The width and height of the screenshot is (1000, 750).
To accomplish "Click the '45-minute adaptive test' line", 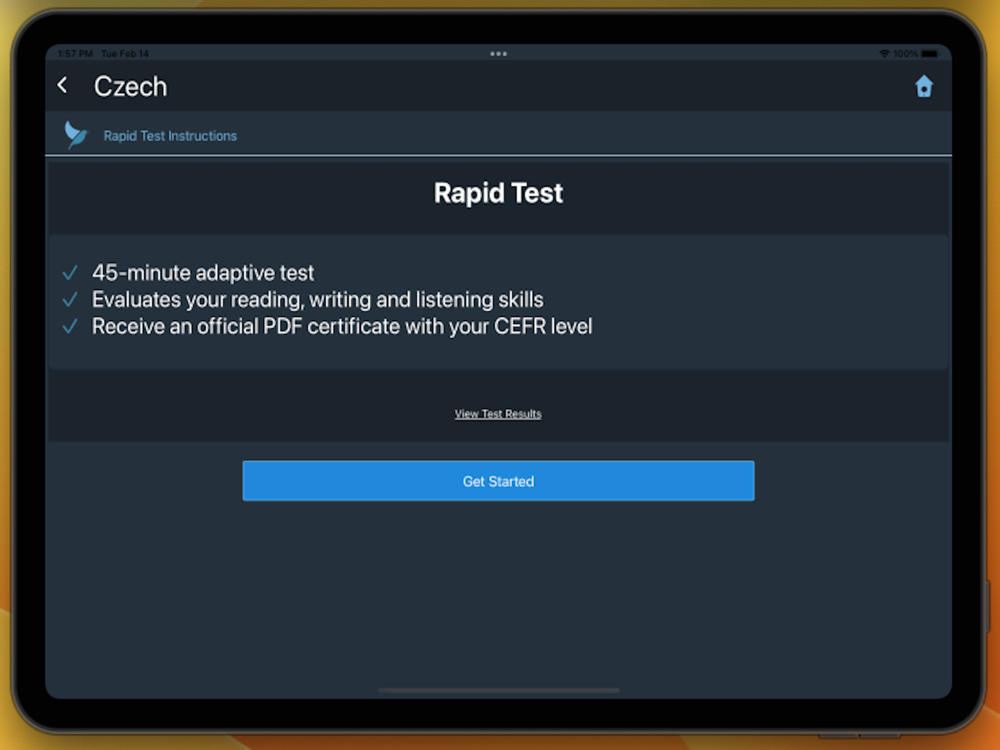I will coord(203,273).
